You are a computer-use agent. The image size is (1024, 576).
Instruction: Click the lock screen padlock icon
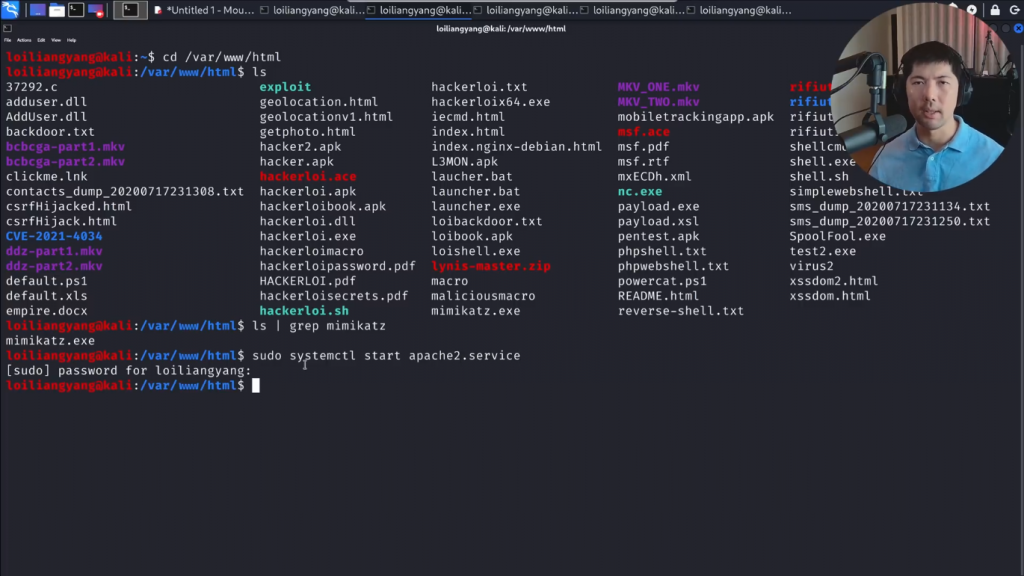pos(995,10)
